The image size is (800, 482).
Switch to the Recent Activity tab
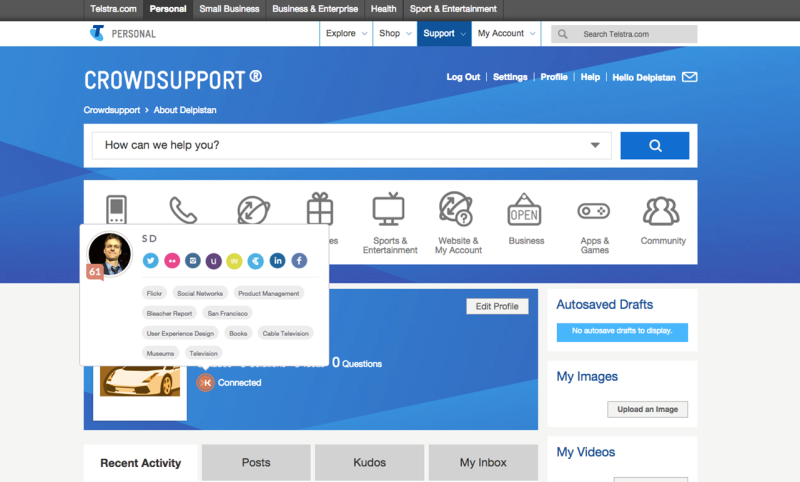[141, 463]
